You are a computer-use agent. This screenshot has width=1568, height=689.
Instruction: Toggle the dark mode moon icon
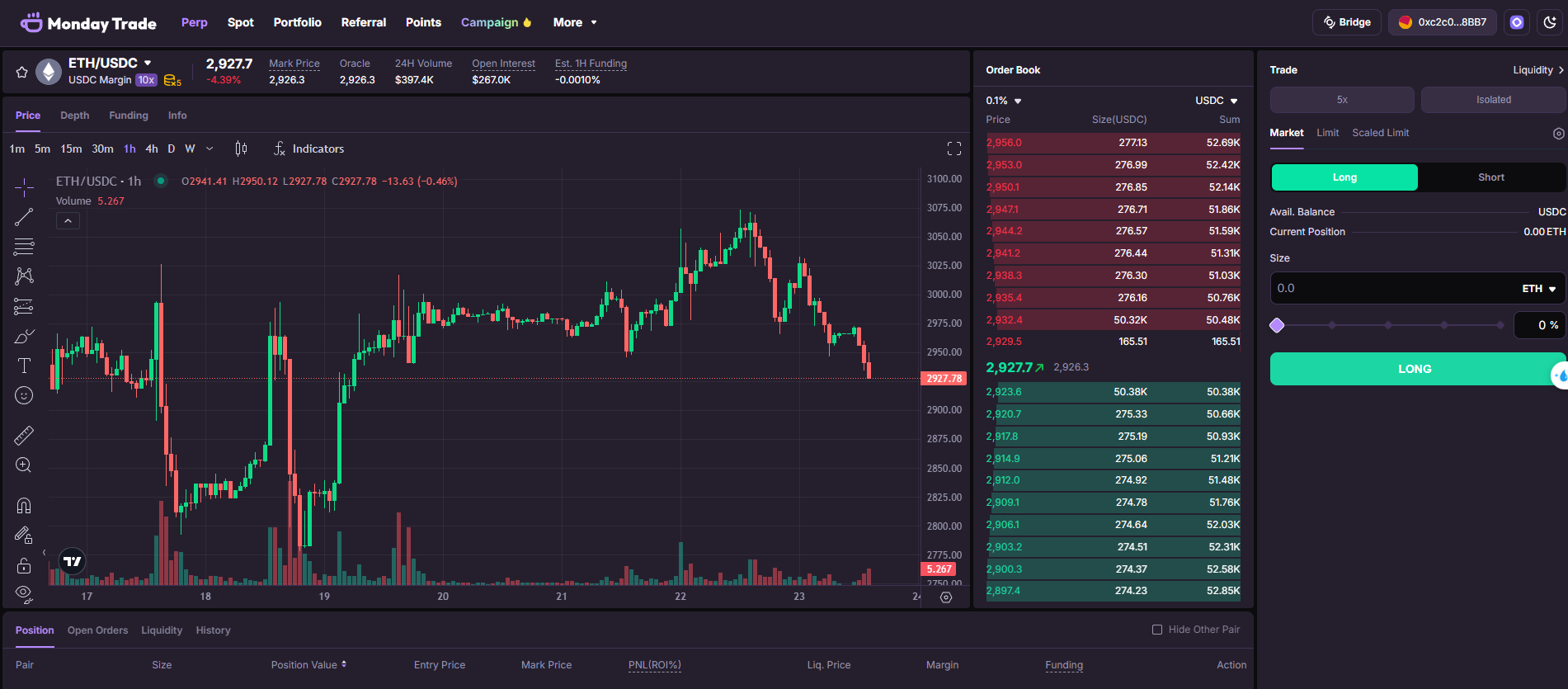[x=1550, y=22]
